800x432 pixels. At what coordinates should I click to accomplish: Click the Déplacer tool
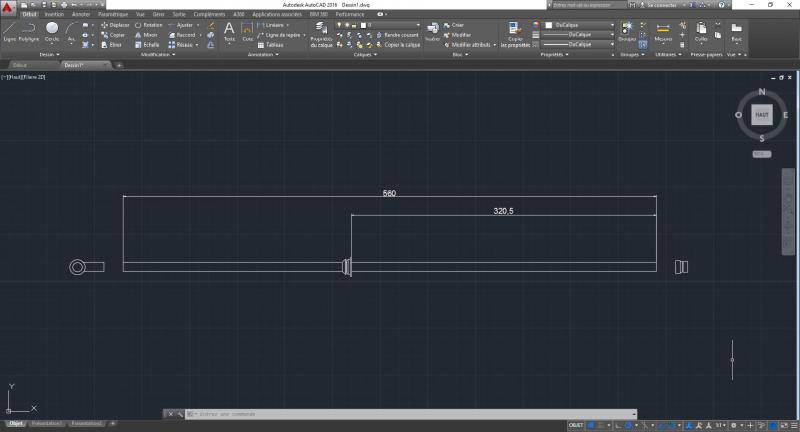point(115,25)
